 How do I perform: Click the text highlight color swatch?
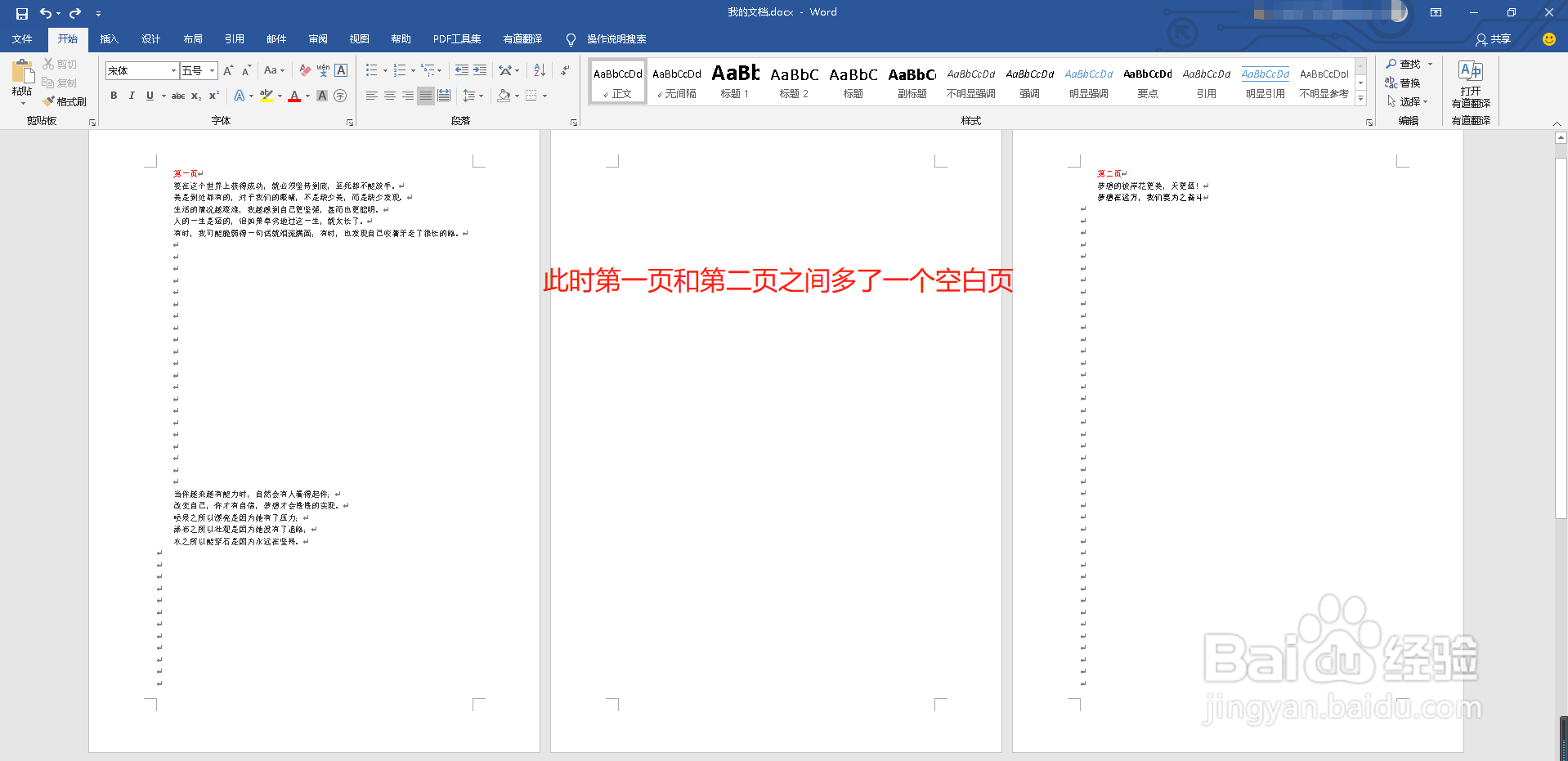click(x=266, y=96)
